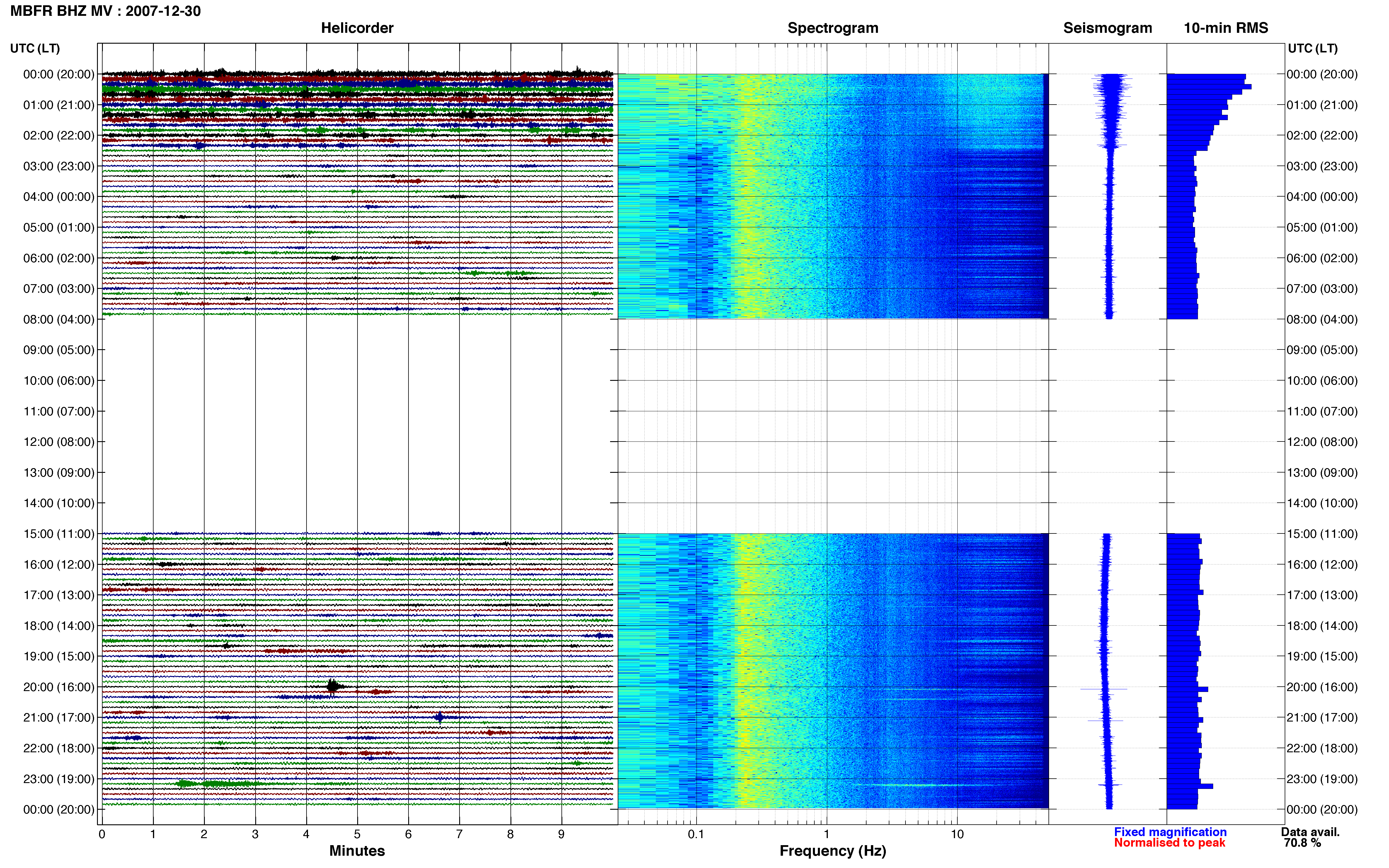Click RMS-side time label "09:00 (05:00)"
Viewport: 1389px width, 868px height.
[x=1322, y=349]
